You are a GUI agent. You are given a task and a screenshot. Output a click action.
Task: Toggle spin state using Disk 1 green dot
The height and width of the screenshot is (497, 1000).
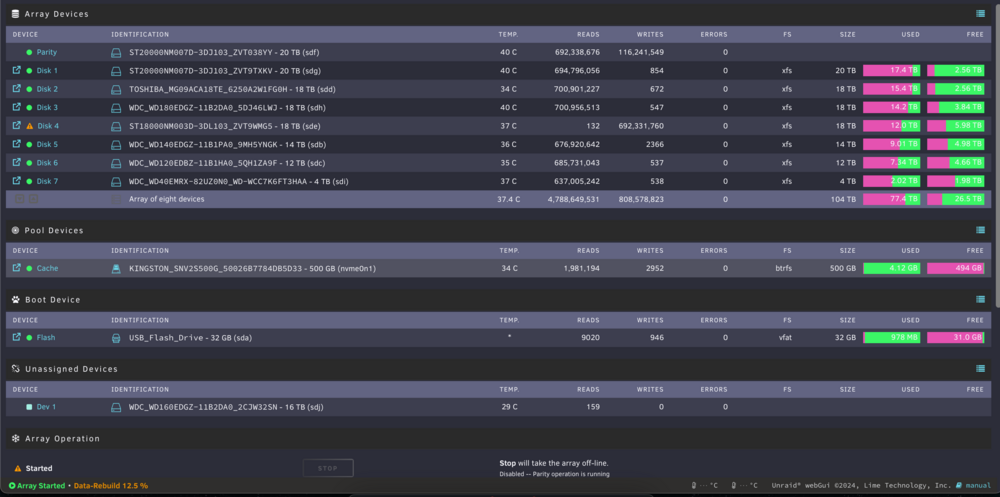(29, 71)
